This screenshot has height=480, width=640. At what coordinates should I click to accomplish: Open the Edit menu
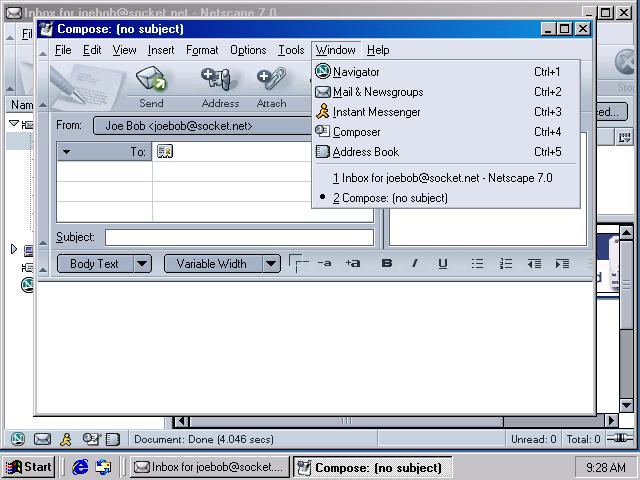pos(92,50)
